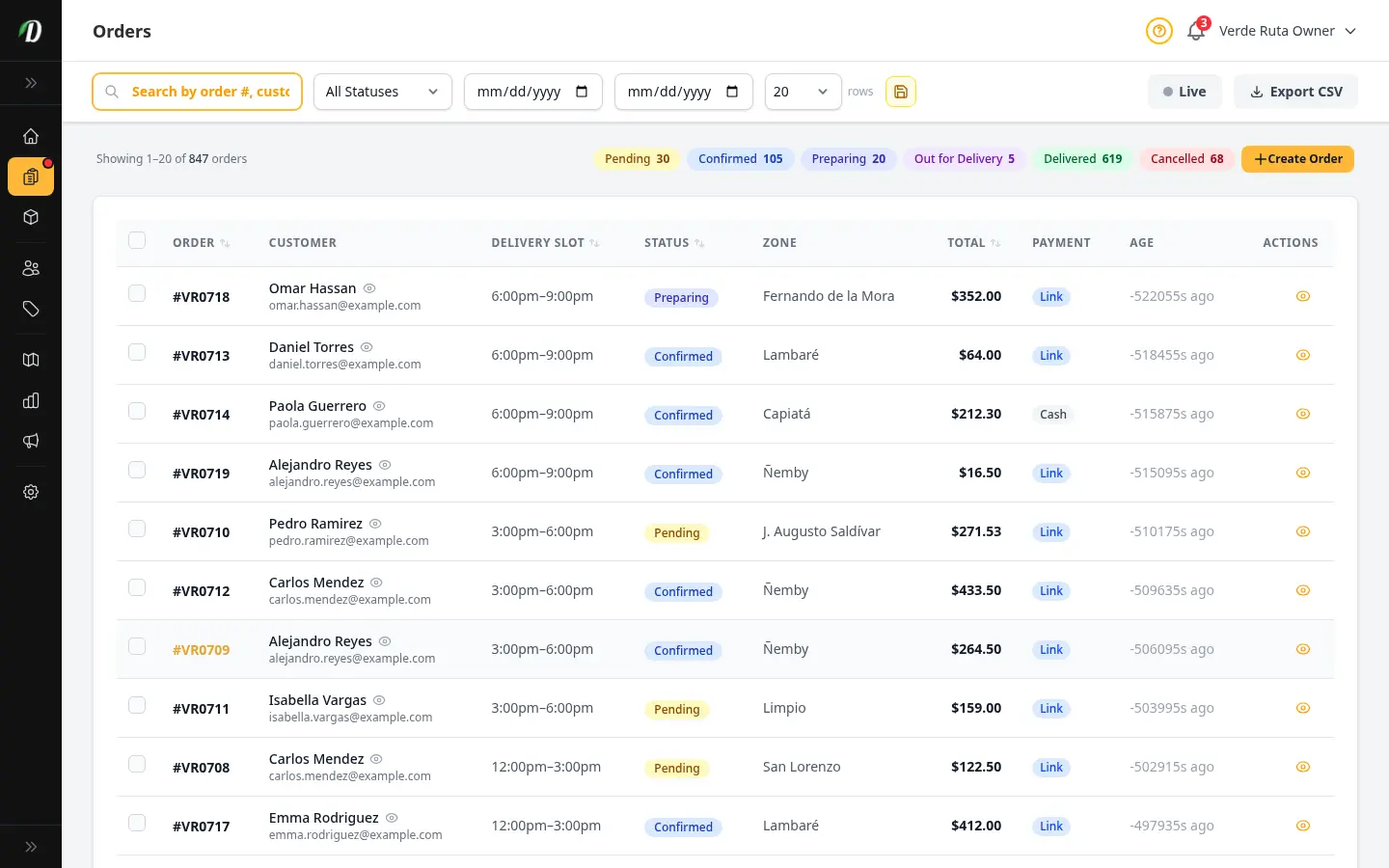Image resolution: width=1389 pixels, height=868 pixels.
Task: Open the Customers people icon in the sidebar
Action: coord(31,268)
